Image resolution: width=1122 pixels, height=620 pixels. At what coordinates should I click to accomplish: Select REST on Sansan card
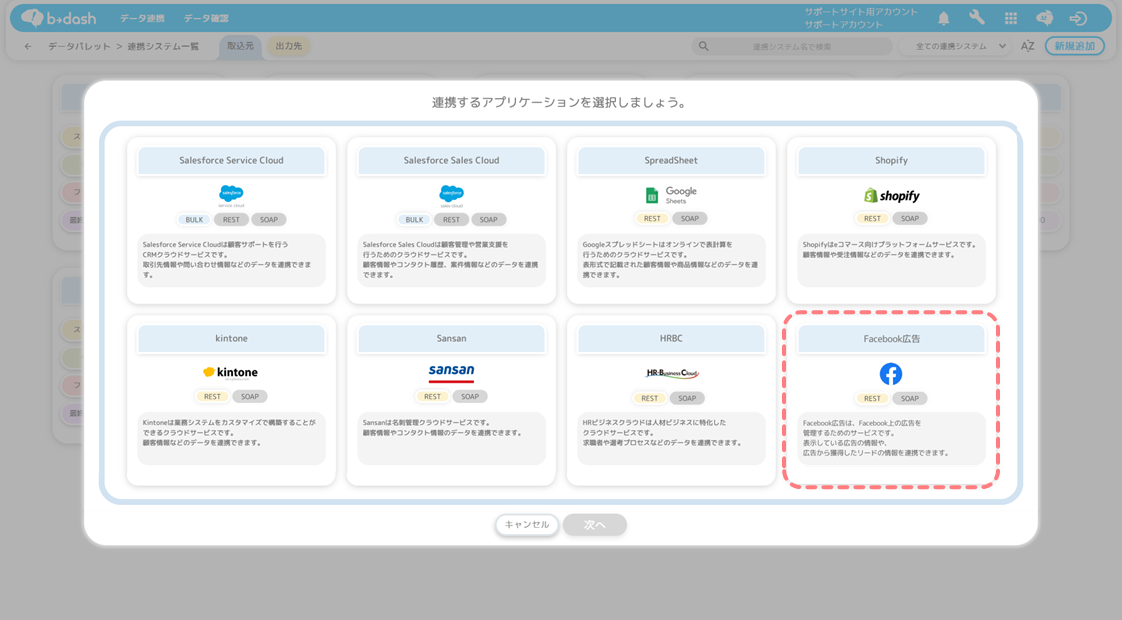432,397
